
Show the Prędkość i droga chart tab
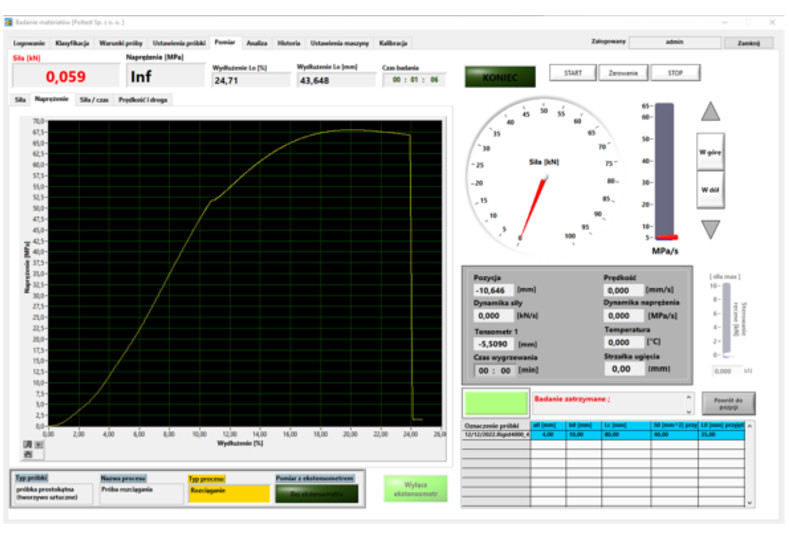(142, 100)
